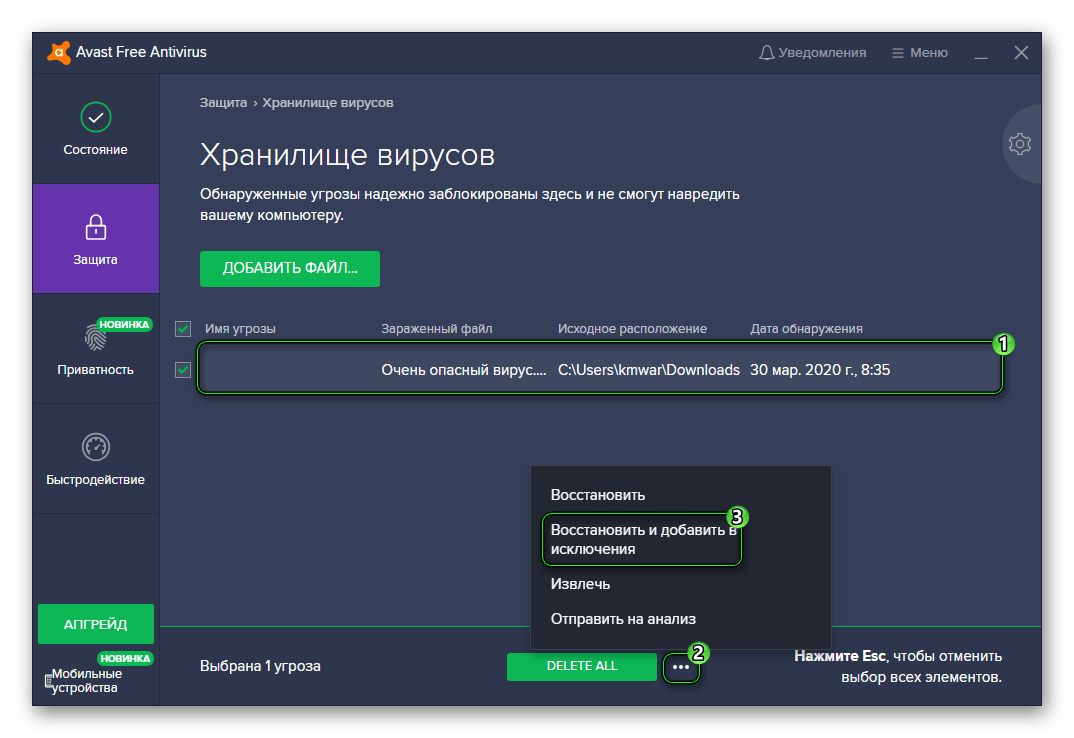Image resolution: width=1074 pixels, height=738 pixels.
Task: Click the Avast logo icon
Action: click(x=59, y=53)
